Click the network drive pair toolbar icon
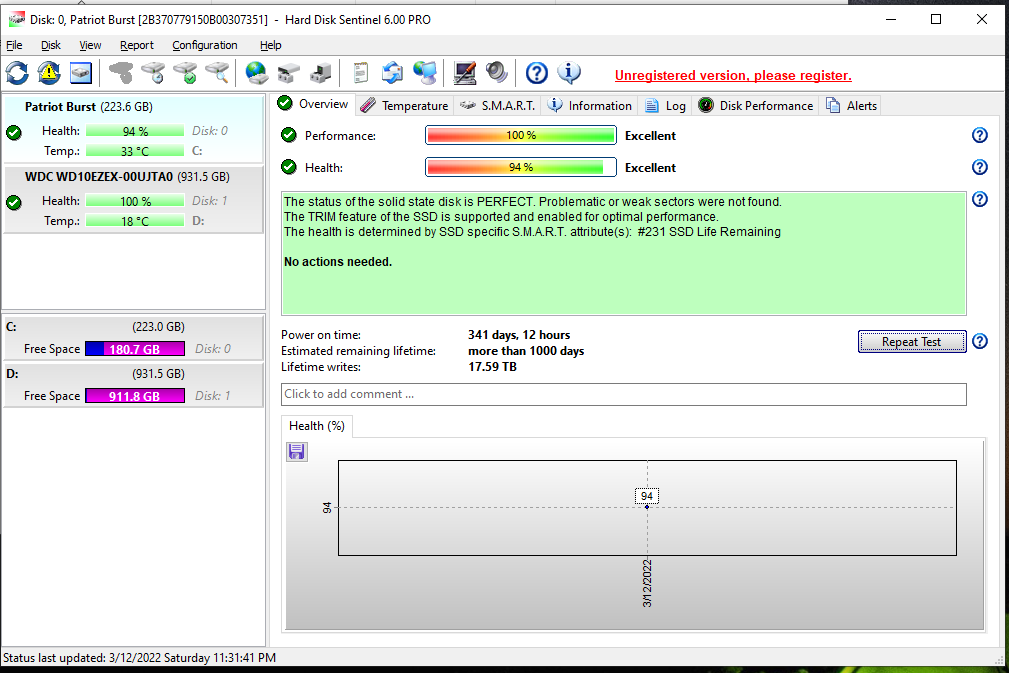Viewport: 1009px width, 673px height. pyautogui.click(x=288, y=73)
